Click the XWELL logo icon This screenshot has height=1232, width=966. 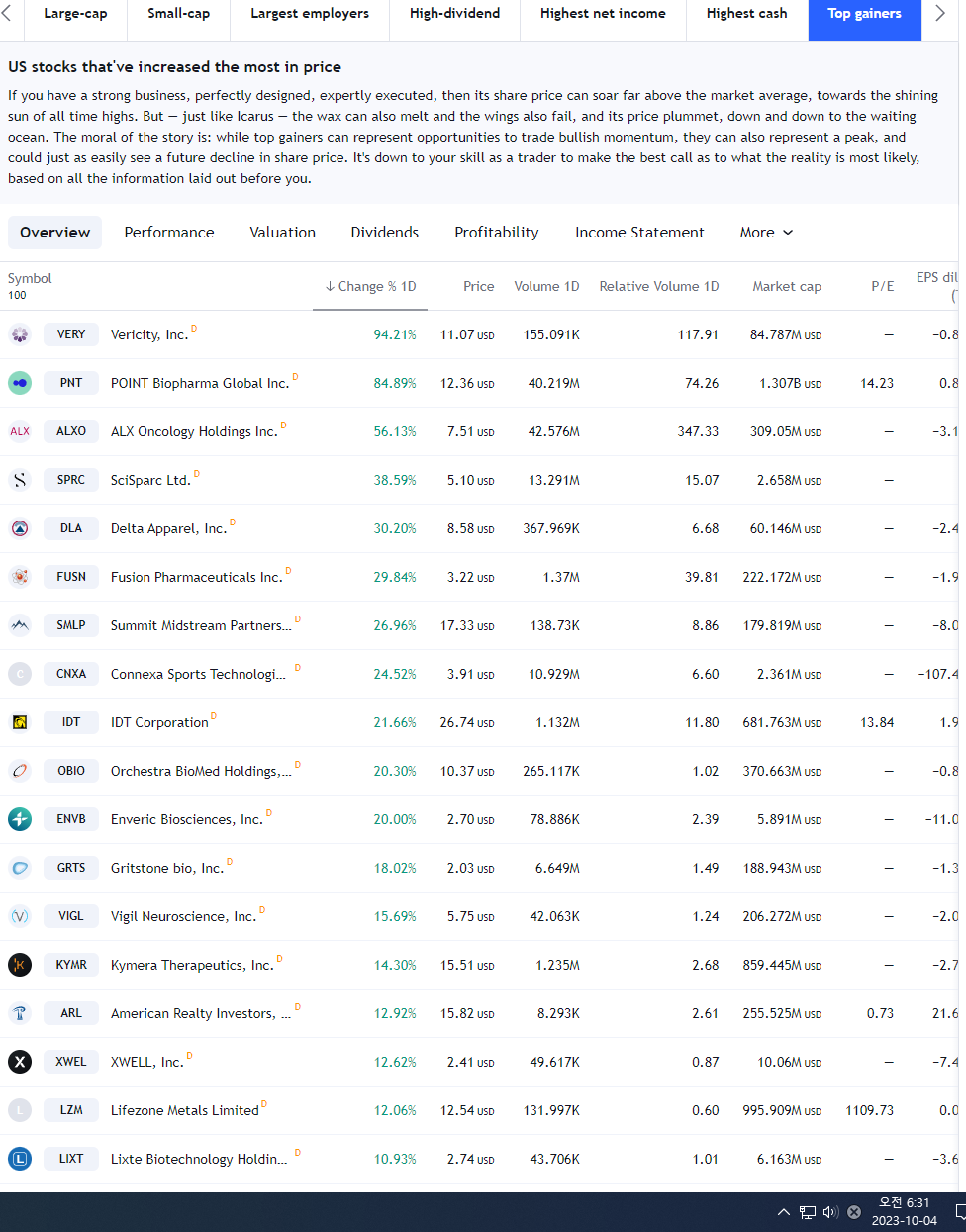coord(20,1062)
